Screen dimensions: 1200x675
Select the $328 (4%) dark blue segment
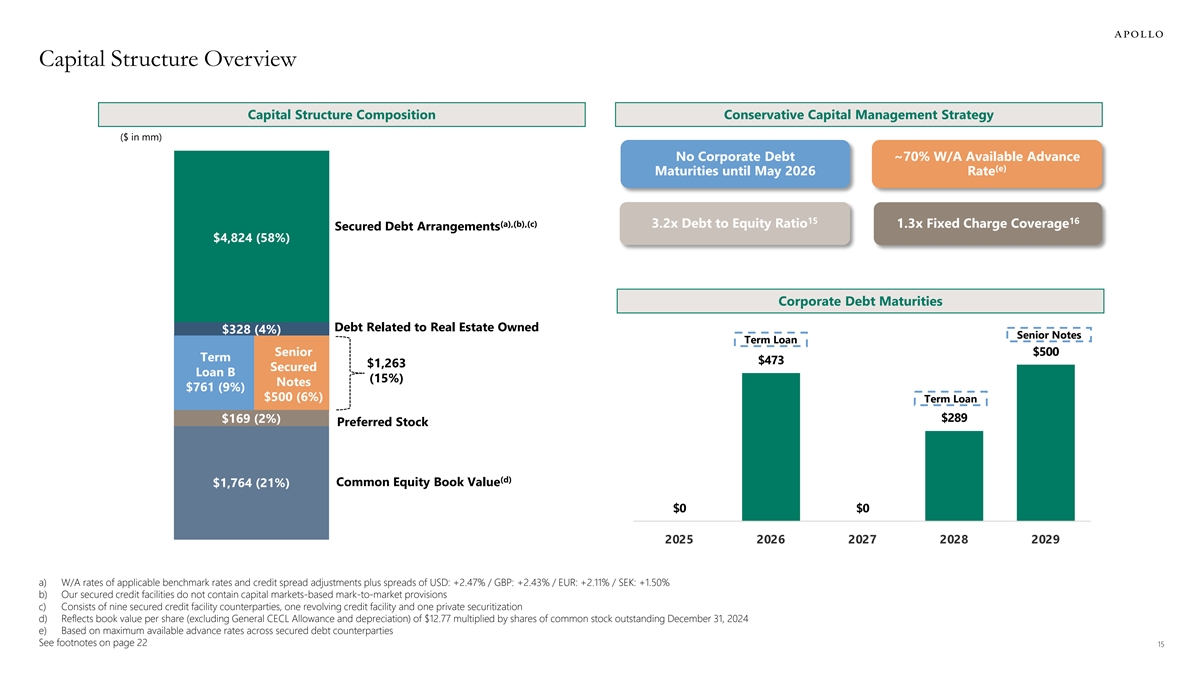point(251,329)
